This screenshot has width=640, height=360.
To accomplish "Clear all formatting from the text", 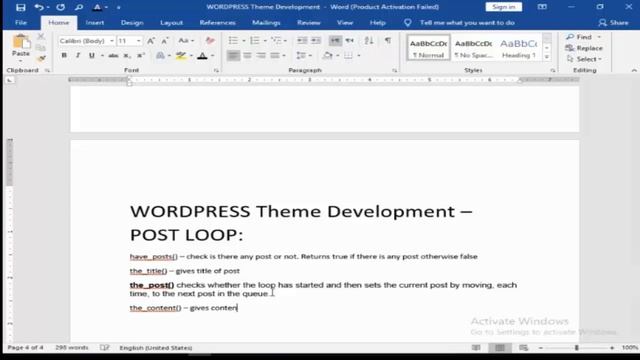I will point(210,41).
